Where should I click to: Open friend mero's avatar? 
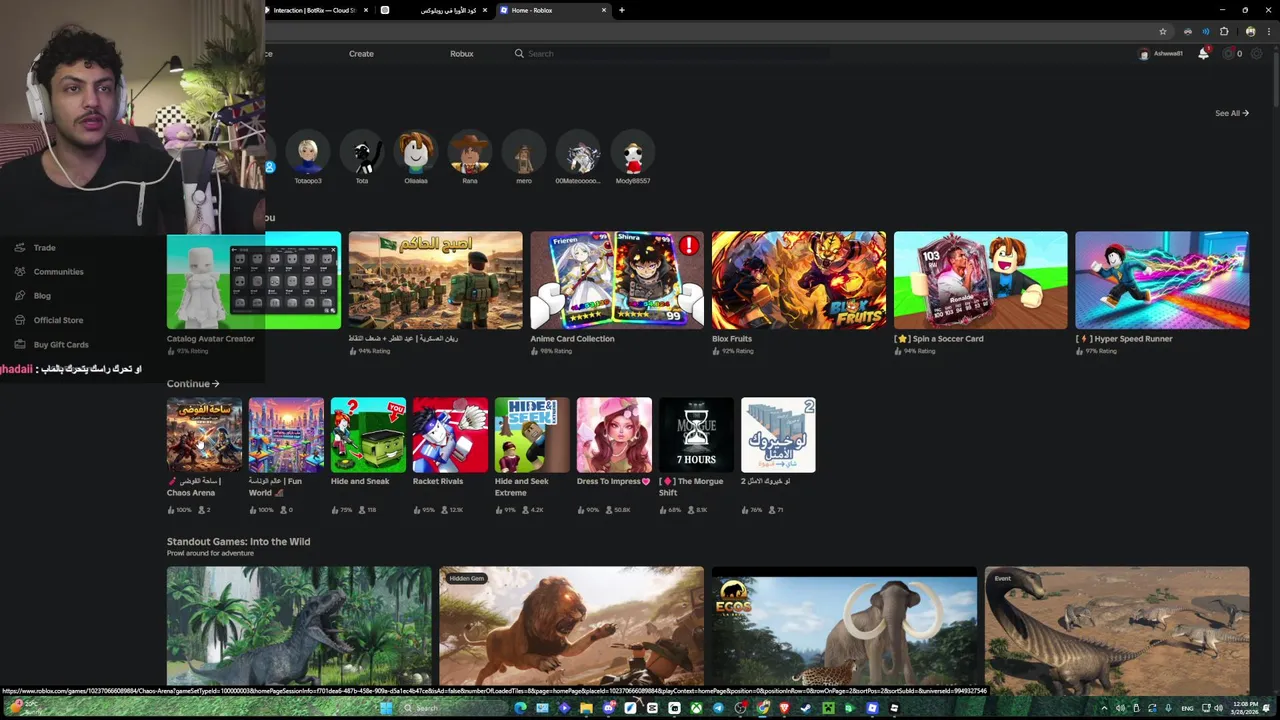point(524,153)
